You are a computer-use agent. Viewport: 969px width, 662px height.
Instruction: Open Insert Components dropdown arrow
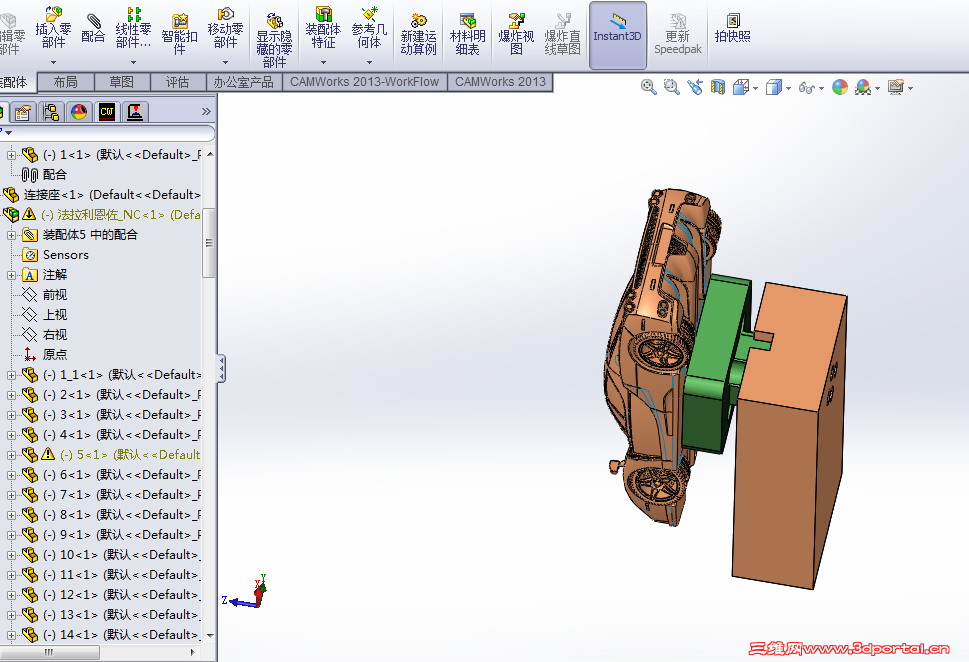(53, 62)
